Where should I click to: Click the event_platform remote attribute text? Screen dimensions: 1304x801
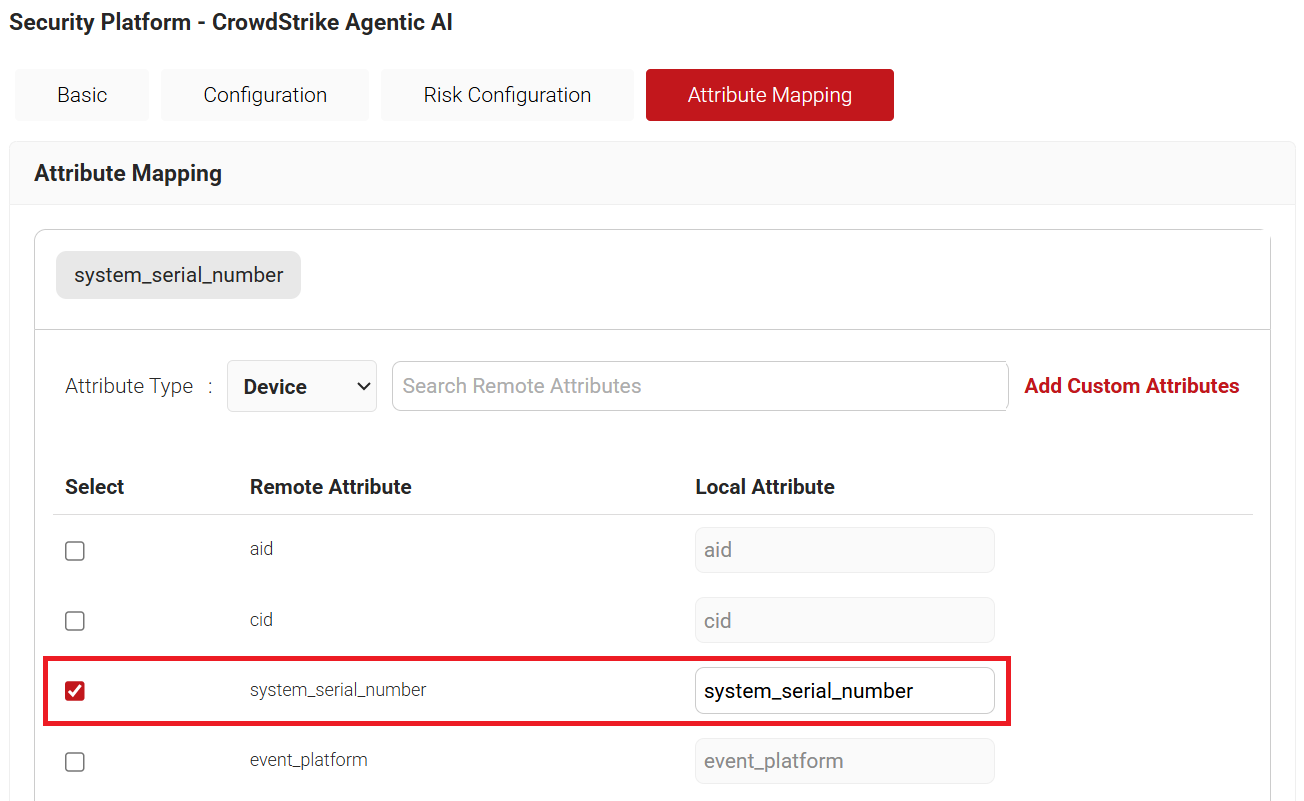pos(309,760)
